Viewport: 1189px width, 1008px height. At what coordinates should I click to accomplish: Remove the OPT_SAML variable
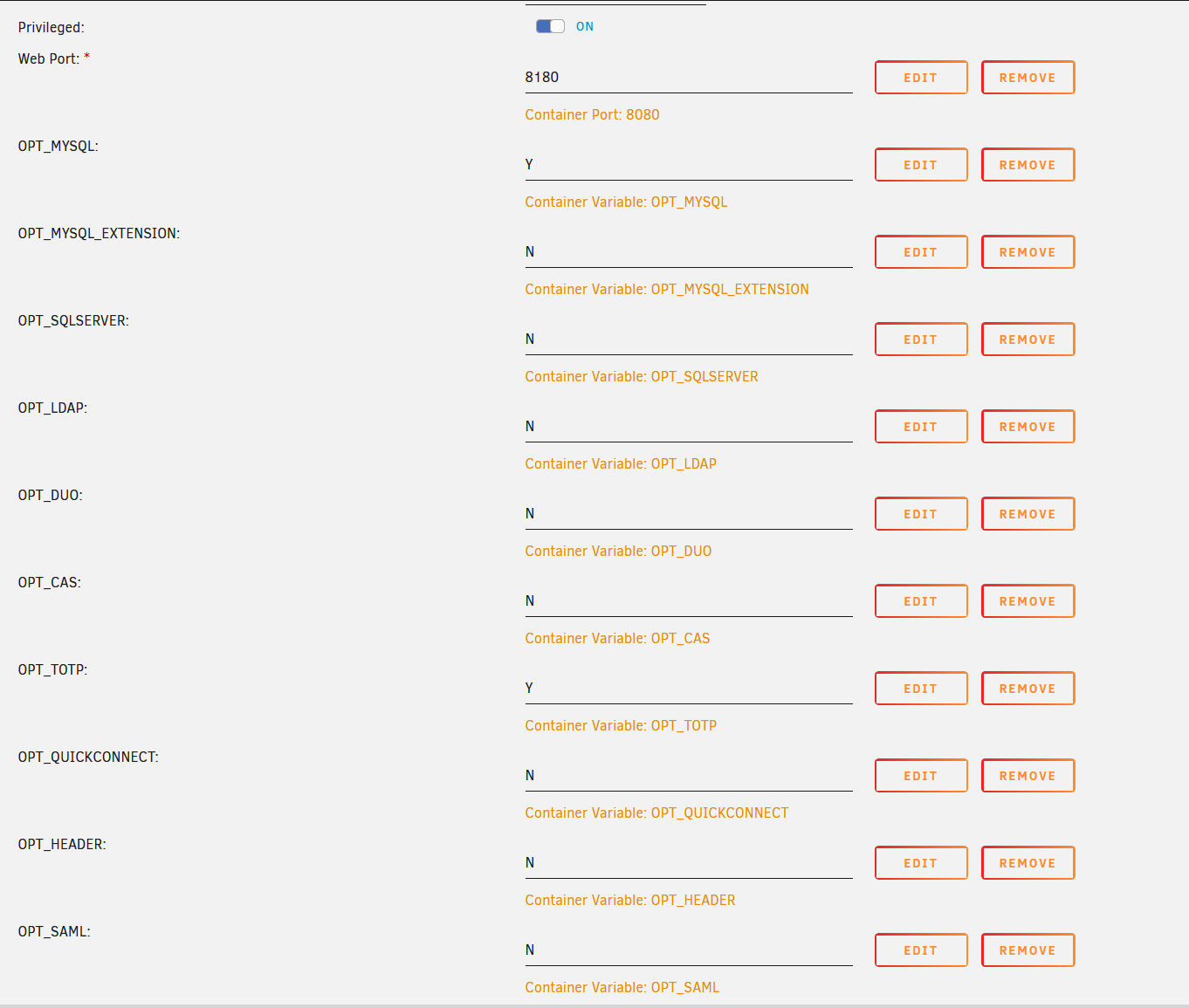point(1027,950)
